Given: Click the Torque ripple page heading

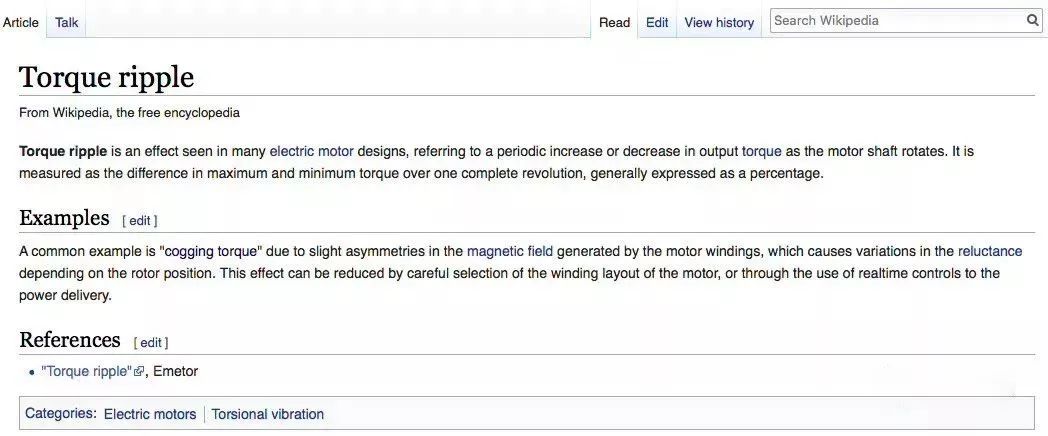Looking at the screenshot, I should pos(106,77).
